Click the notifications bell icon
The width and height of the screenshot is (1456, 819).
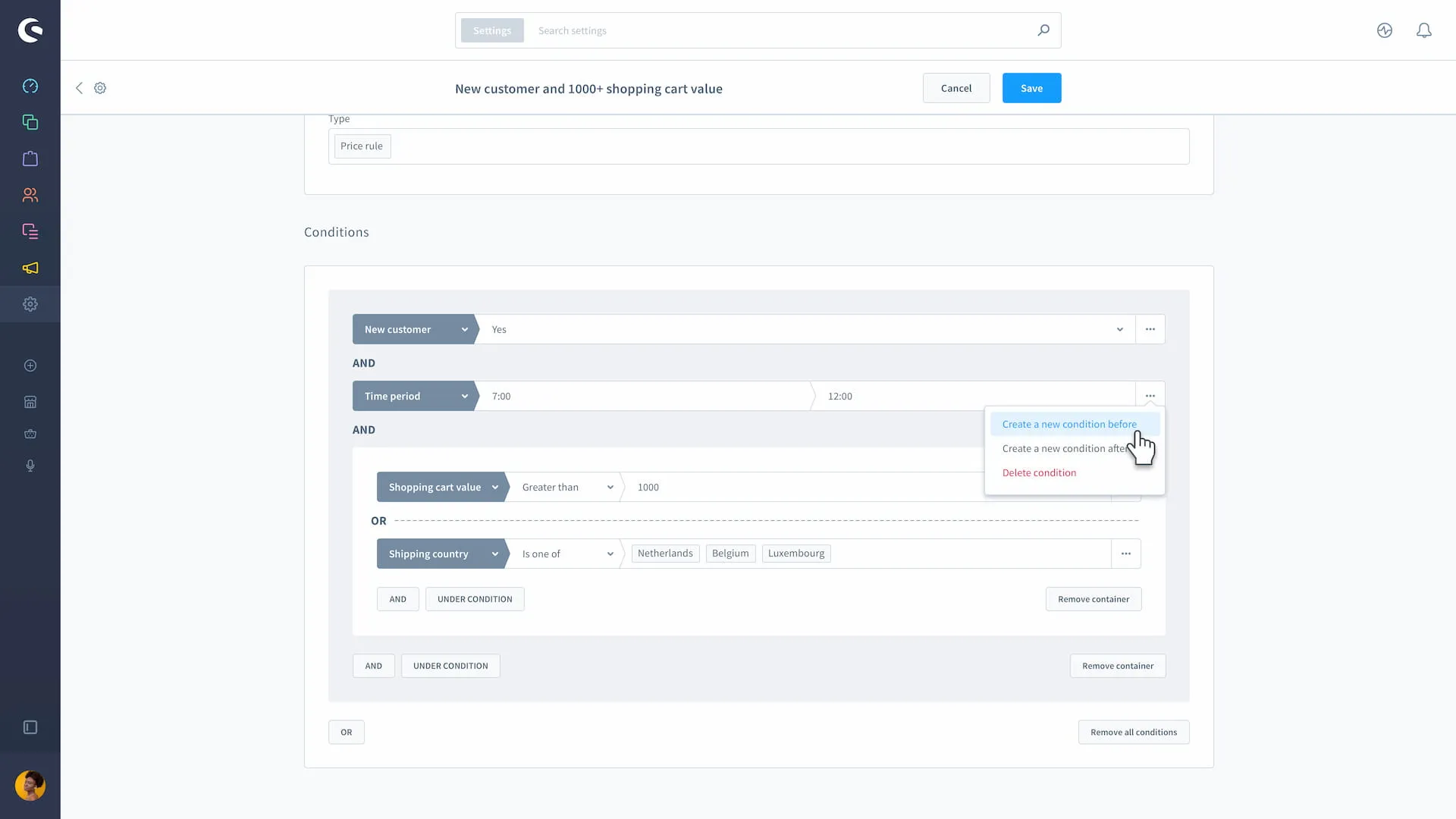[1423, 30]
